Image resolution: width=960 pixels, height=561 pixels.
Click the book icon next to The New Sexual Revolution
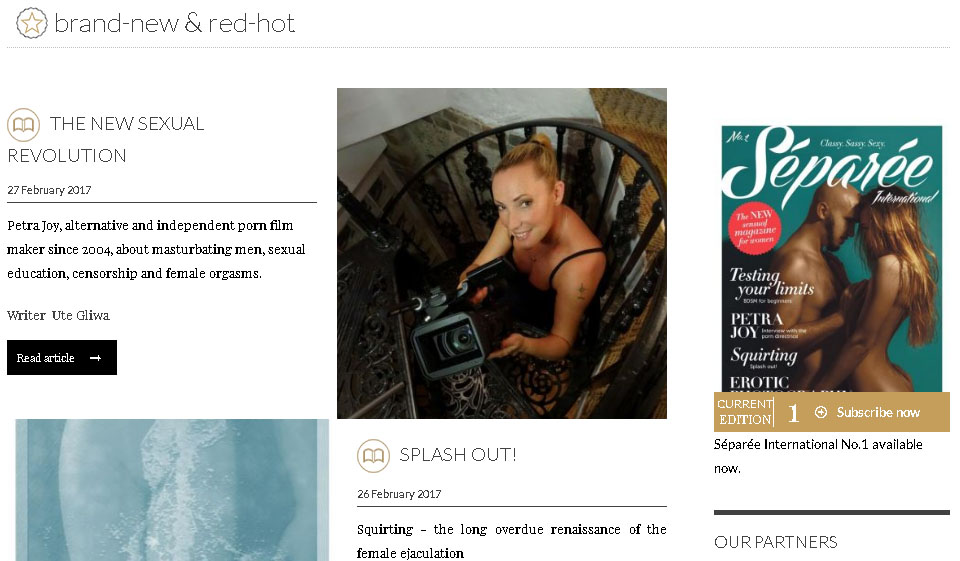tap(23, 124)
